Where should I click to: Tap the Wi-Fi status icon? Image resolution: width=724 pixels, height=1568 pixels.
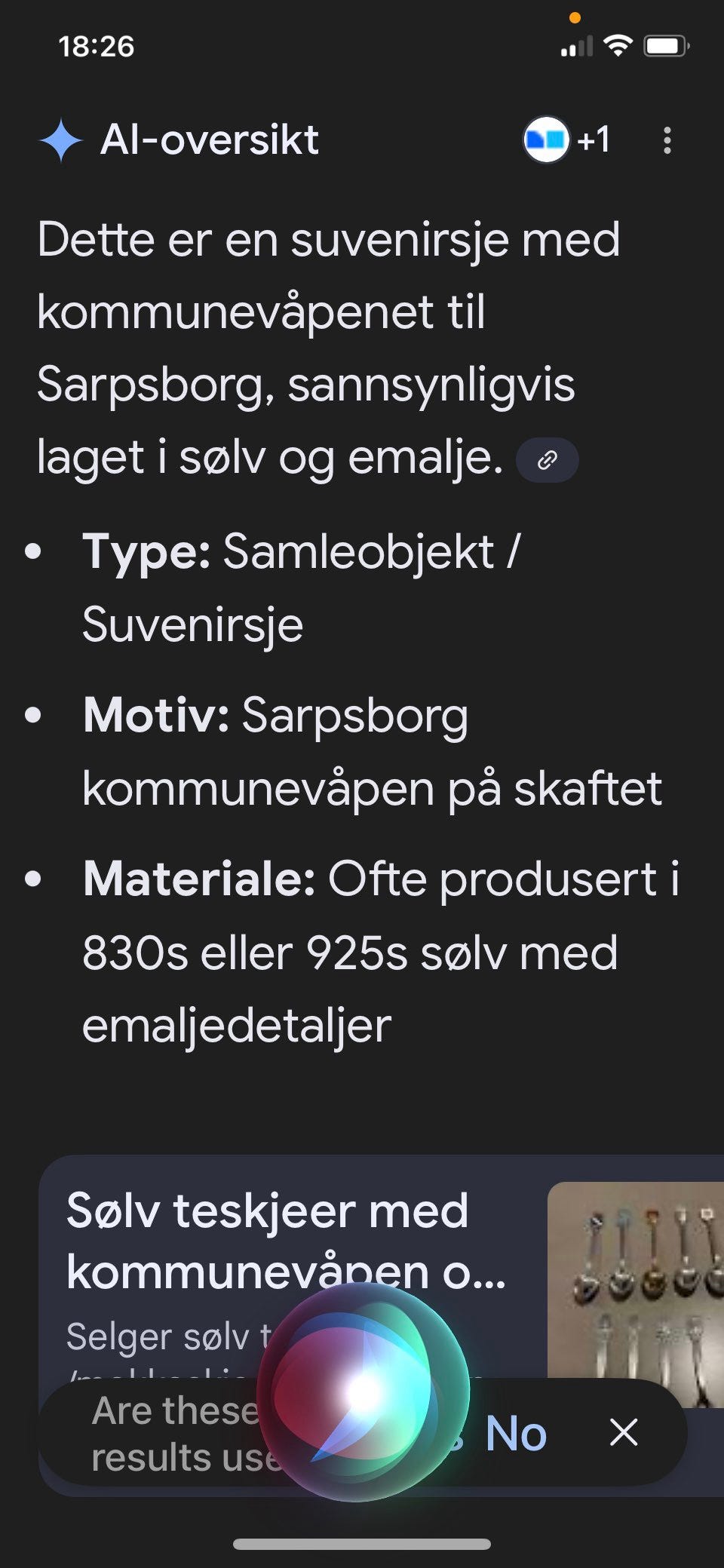(x=618, y=46)
